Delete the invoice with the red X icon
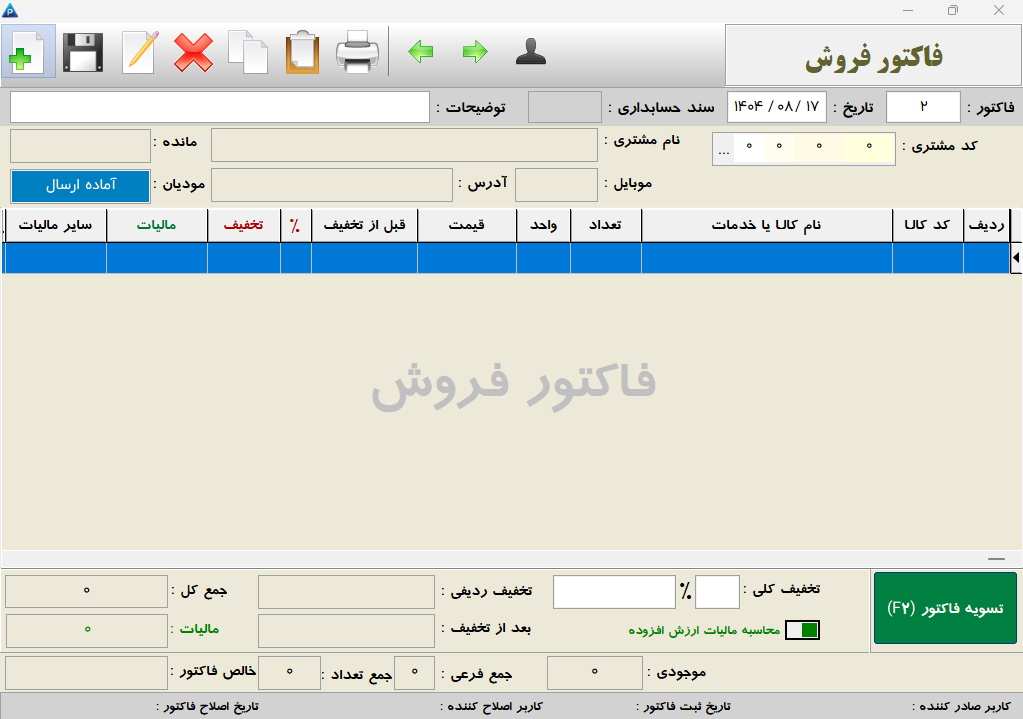Screen dimensions: 1023x719 point(194,51)
